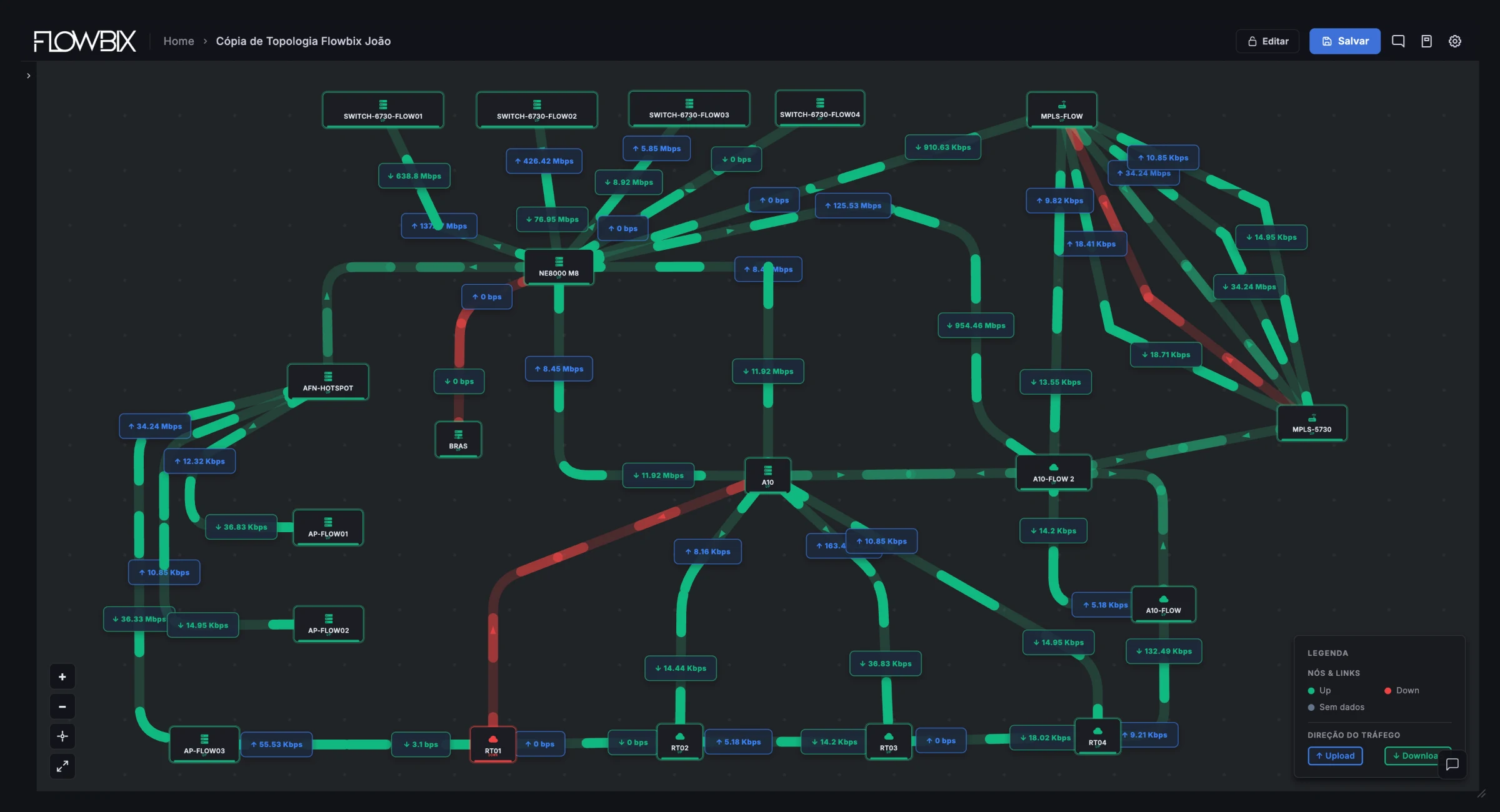Screen dimensions: 1500x812
Task: Select RT03 cloud node
Action: [889, 742]
